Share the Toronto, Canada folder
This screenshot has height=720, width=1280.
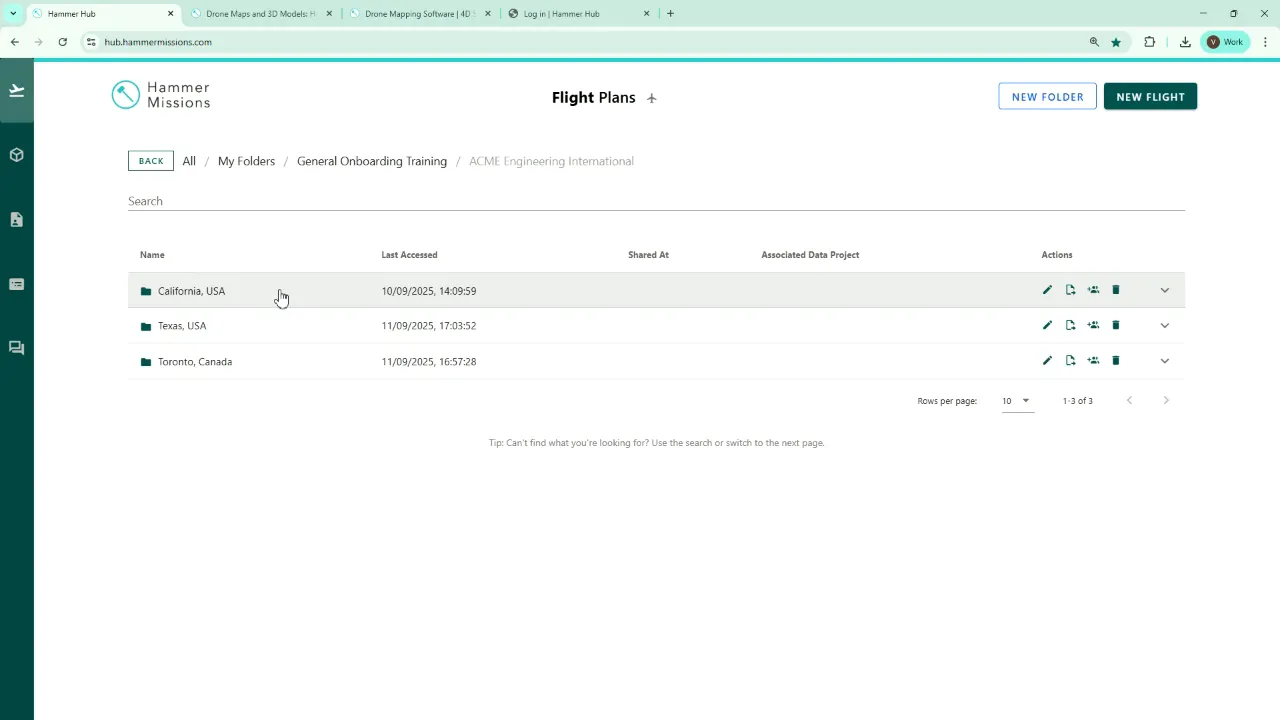tap(1093, 361)
